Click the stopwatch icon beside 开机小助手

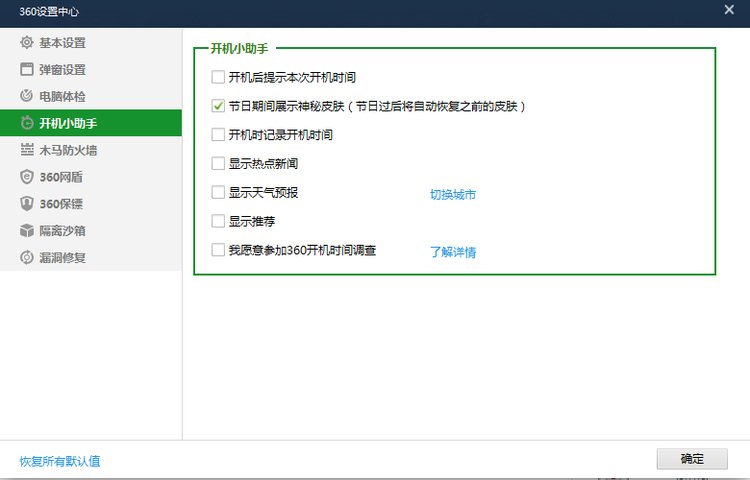click(27, 123)
